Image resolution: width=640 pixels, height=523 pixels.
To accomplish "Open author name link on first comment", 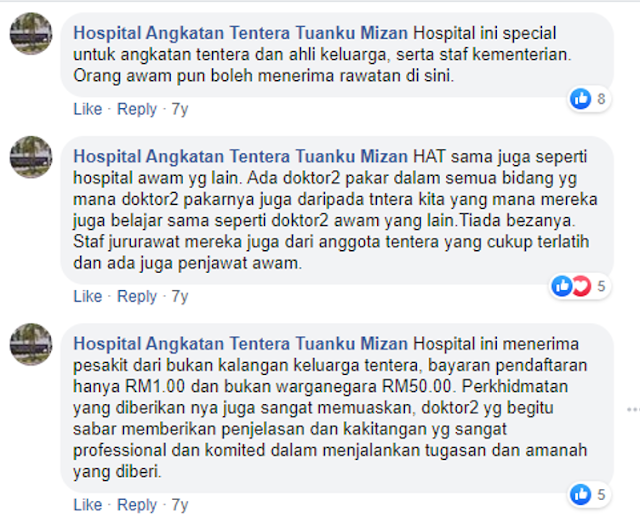I will (x=240, y=33).
